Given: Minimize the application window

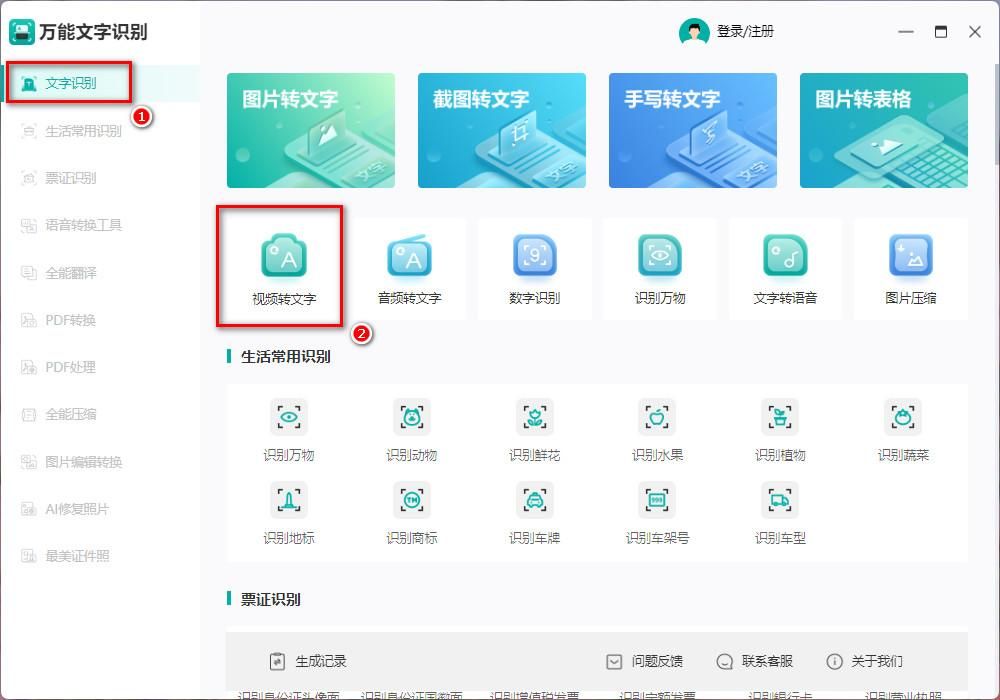Looking at the screenshot, I should [906, 31].
